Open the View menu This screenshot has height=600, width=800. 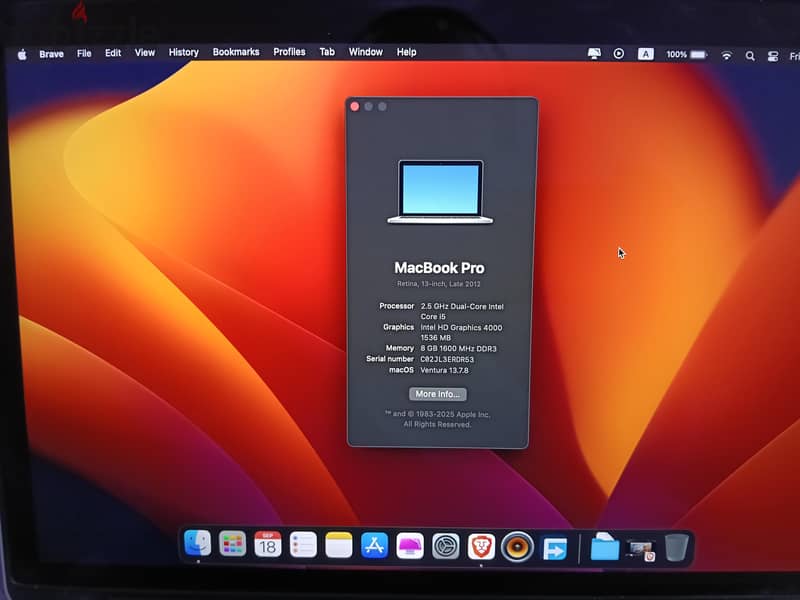145,53
